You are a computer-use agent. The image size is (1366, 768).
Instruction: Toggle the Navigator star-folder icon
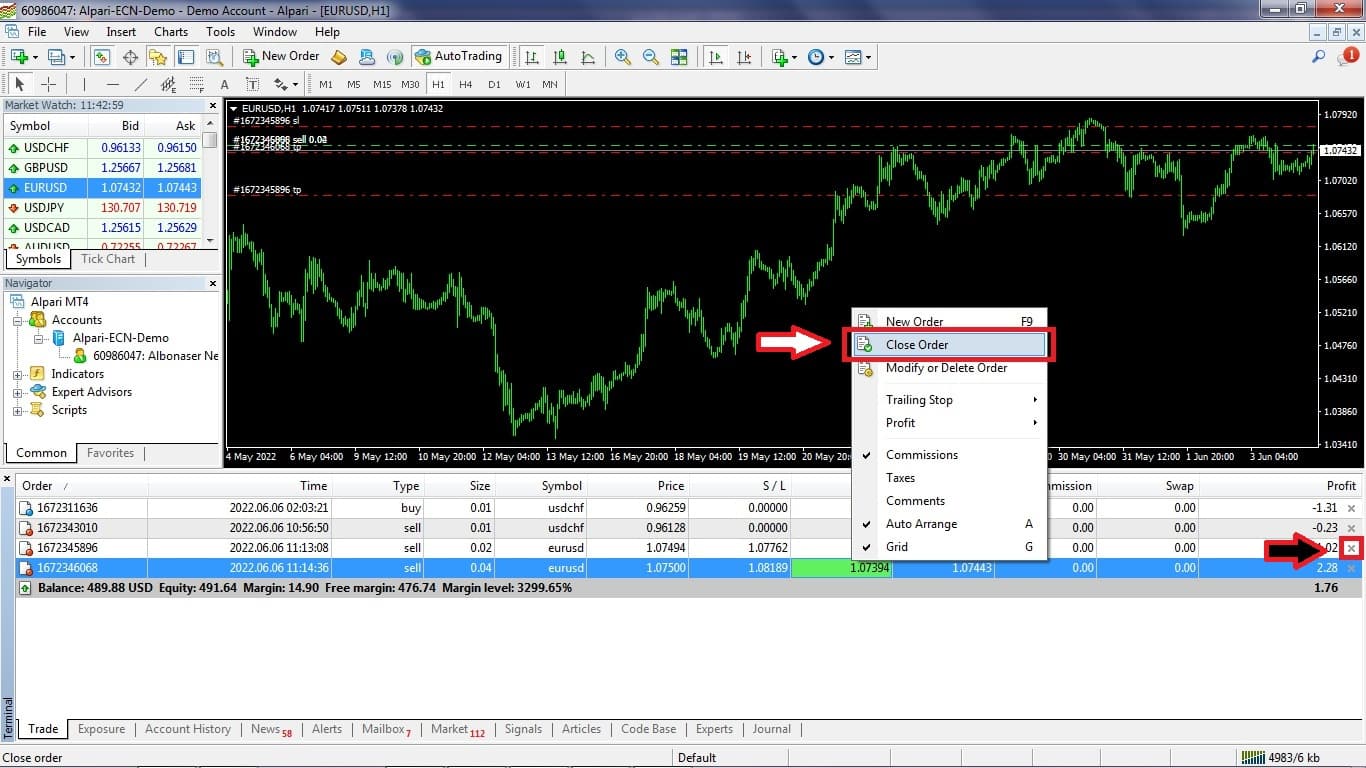158,57
